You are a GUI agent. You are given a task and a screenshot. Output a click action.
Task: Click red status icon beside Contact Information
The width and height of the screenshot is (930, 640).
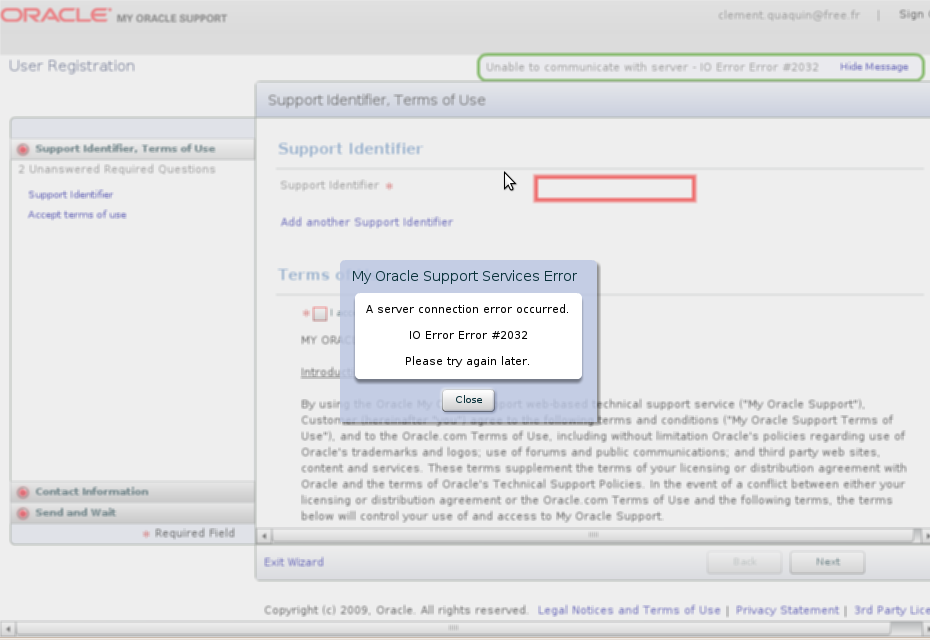(23, 492)
